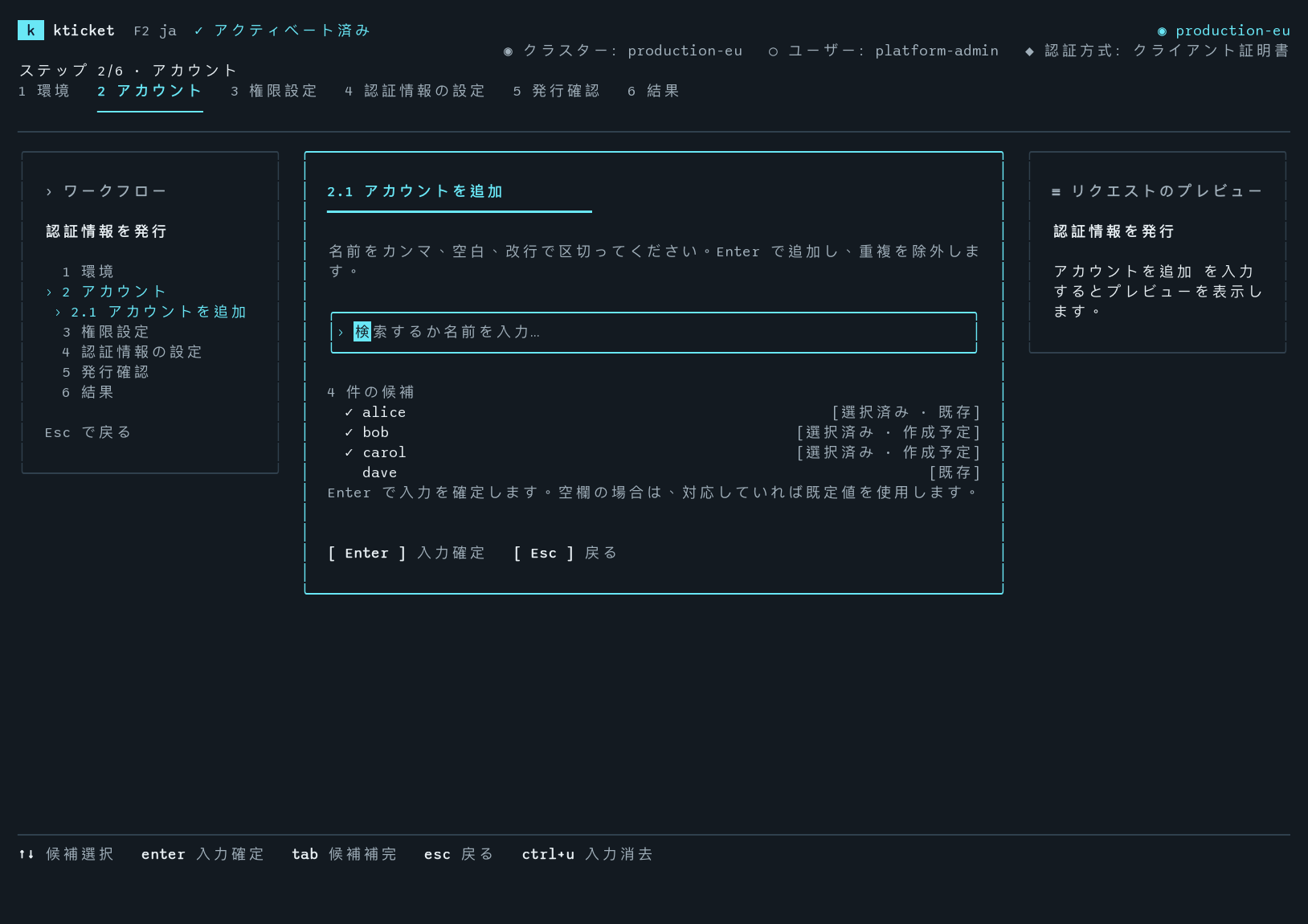Click the '[既存]' tag on dave's row

pos(954,472)
